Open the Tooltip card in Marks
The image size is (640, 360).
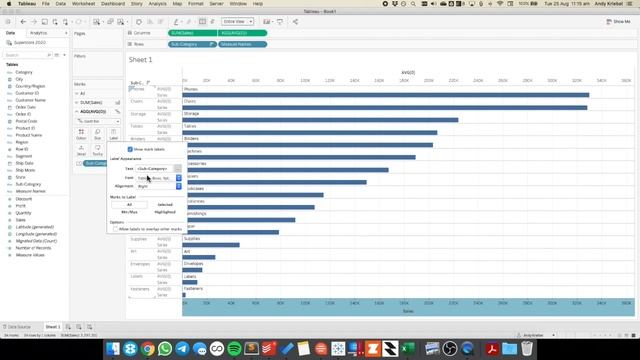(x=97, y=150)
